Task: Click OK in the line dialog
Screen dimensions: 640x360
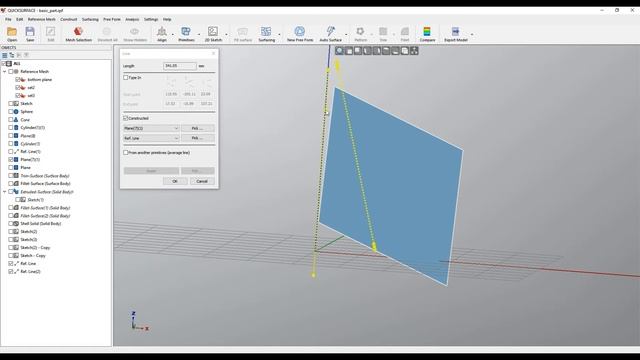Action: coord(175,181)
